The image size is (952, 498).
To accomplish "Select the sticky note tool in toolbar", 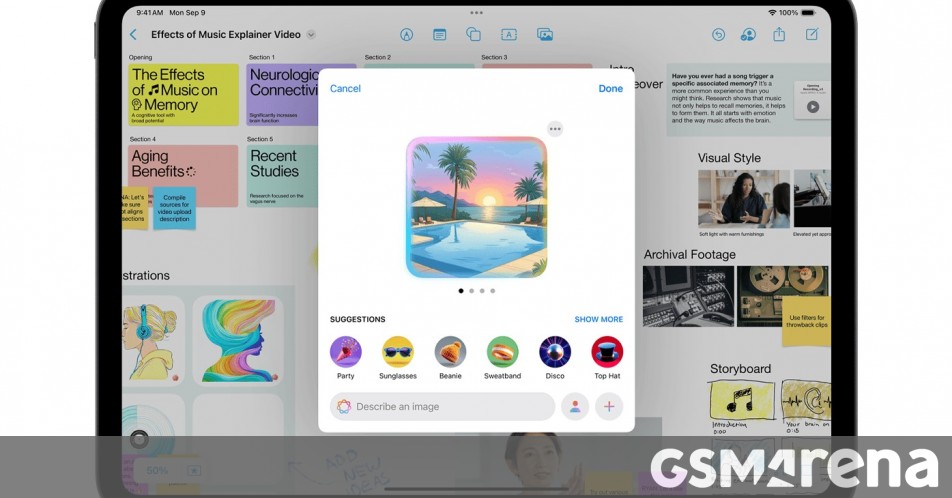I will point(440,35).
